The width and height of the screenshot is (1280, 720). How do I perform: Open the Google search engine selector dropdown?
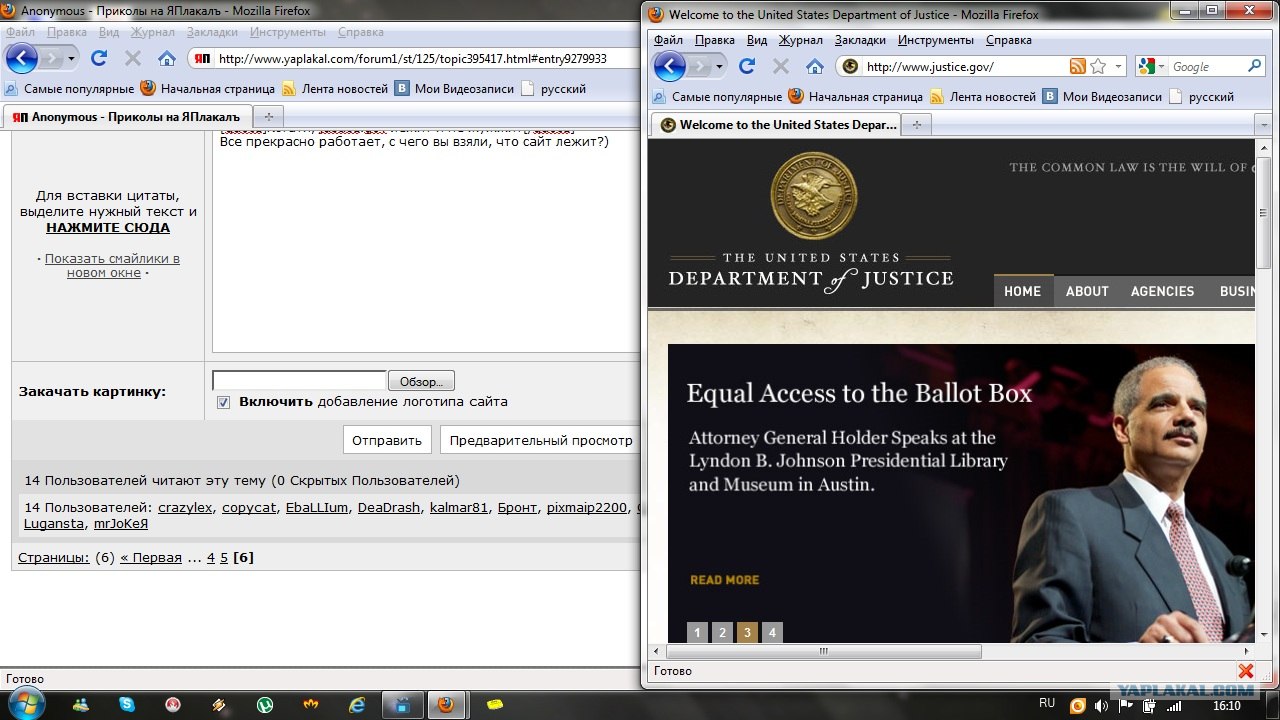tap(1163, 67)
